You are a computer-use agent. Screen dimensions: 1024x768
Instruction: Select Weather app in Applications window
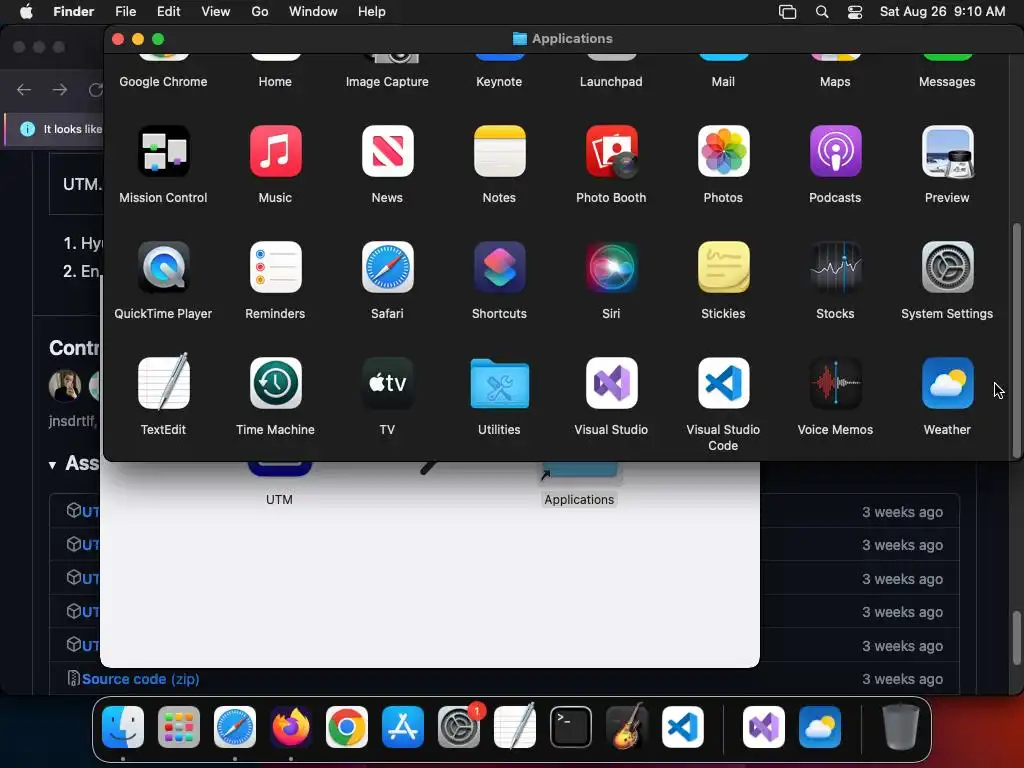(948, 383)
